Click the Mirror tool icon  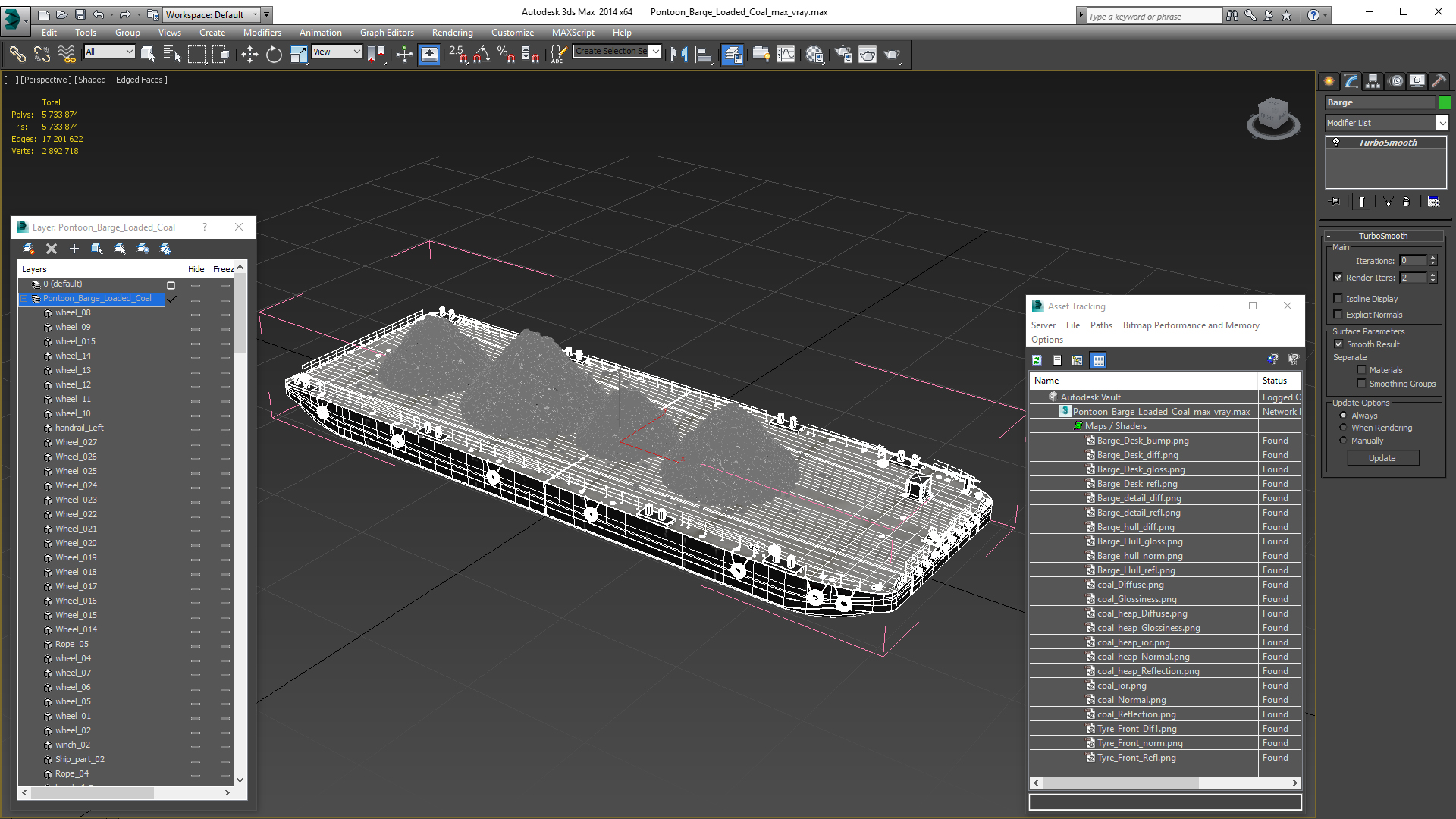pos(679,54)
